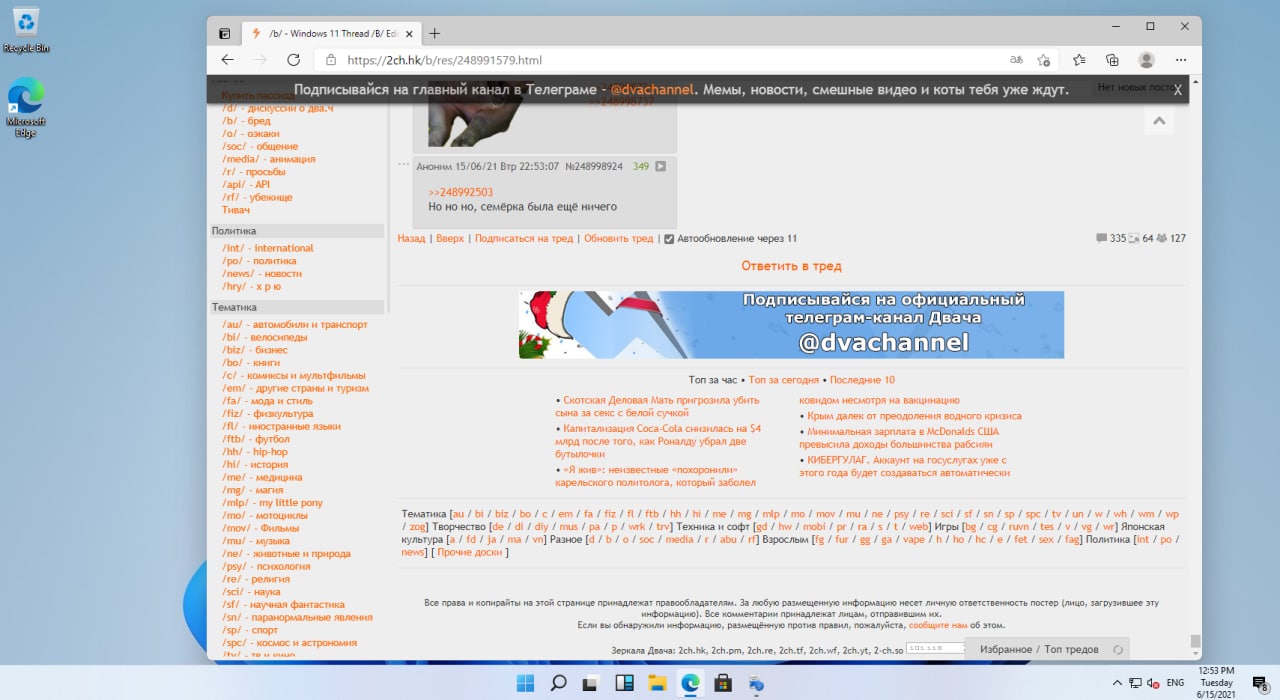This screenshot has width=1280, height=700.
Task: Open /b/ - бред board in sidebar
Action: tap(246, 121)
